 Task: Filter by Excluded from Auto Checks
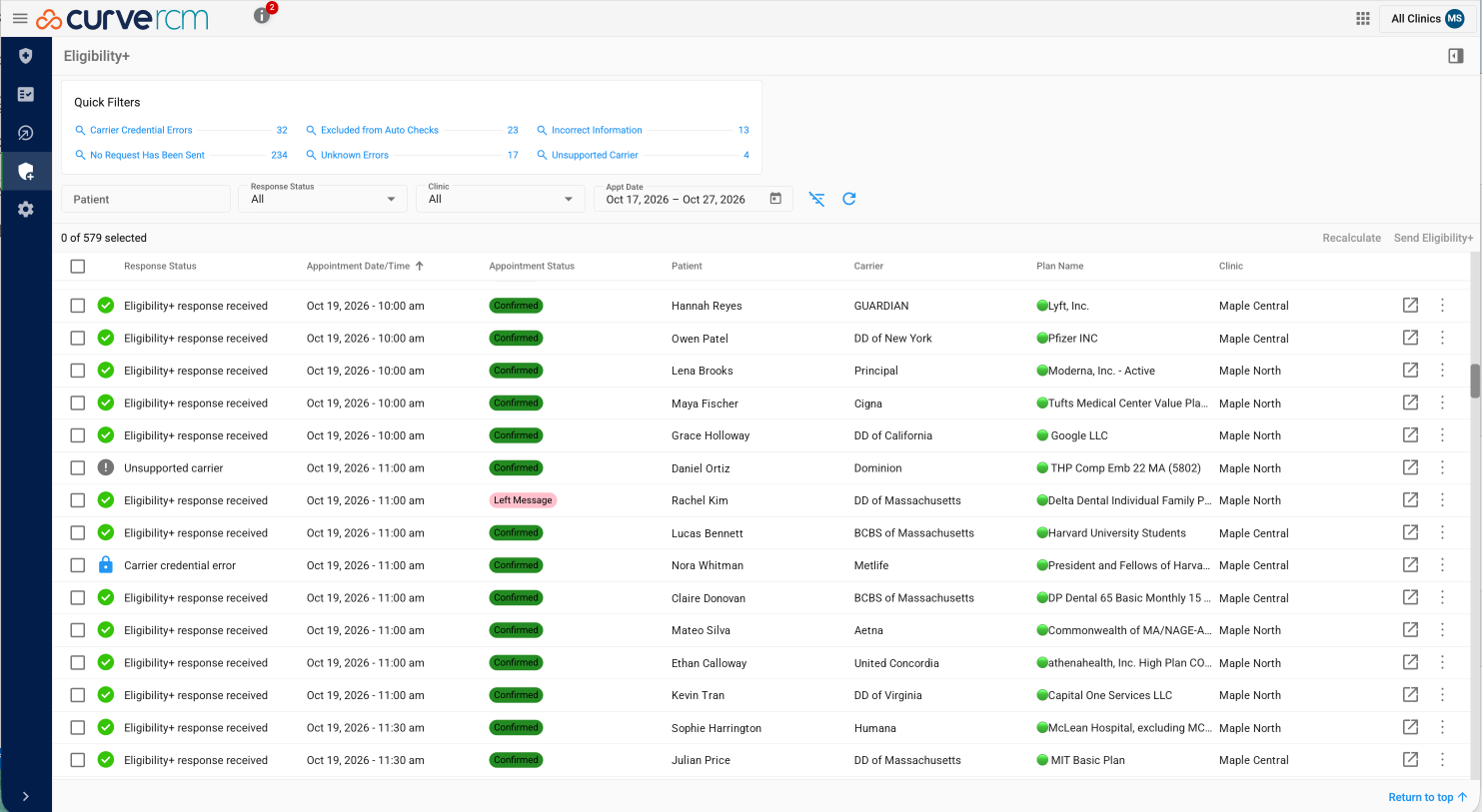pos(380,130)
